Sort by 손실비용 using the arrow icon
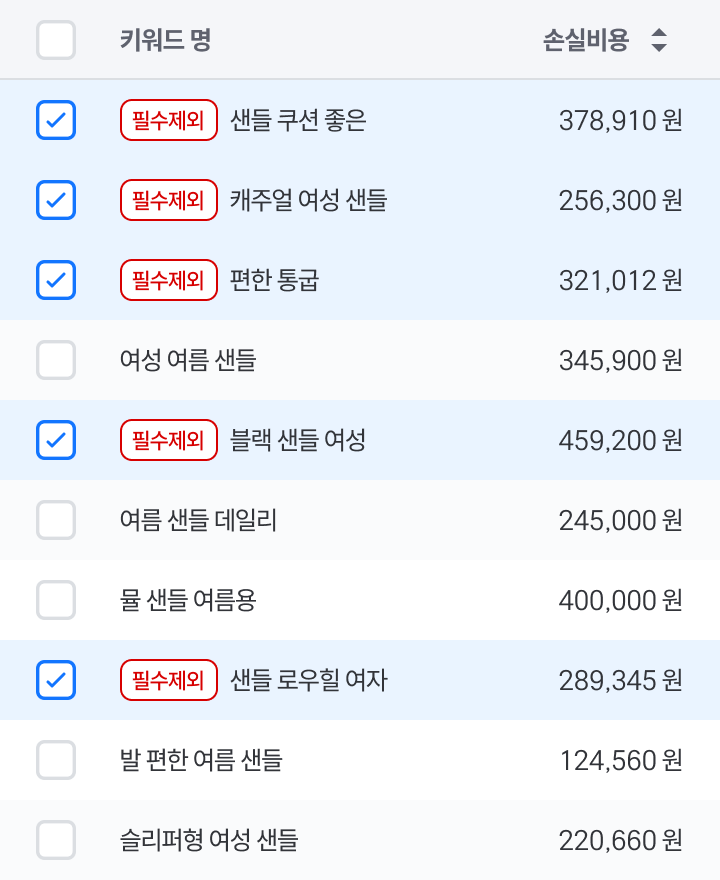Image resolution: width=720 pixels, height=880 pixels. [659, 40]
